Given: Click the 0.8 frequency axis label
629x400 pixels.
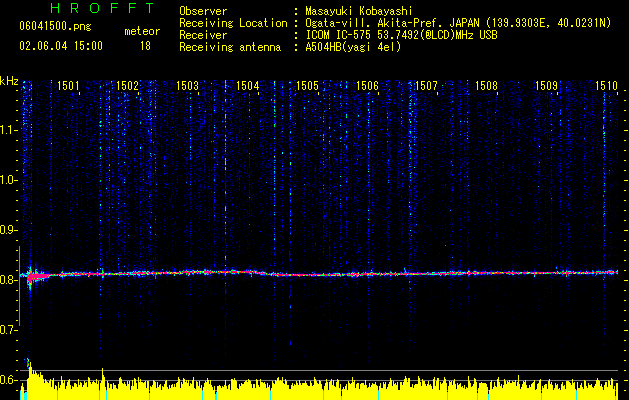Looking at the screenshot, I should click(x=9, y=280).
